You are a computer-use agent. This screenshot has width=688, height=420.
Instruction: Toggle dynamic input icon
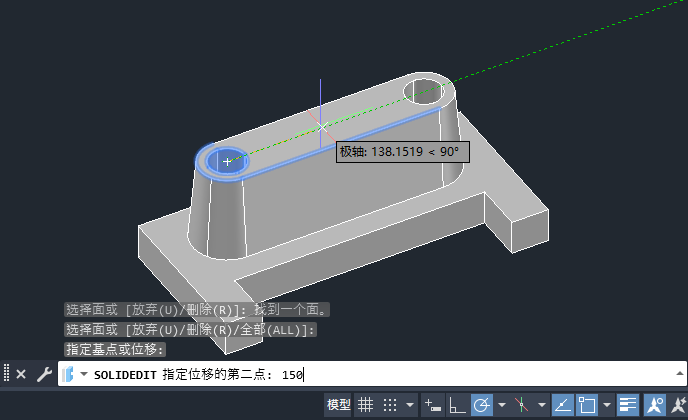tap(433, 405)
